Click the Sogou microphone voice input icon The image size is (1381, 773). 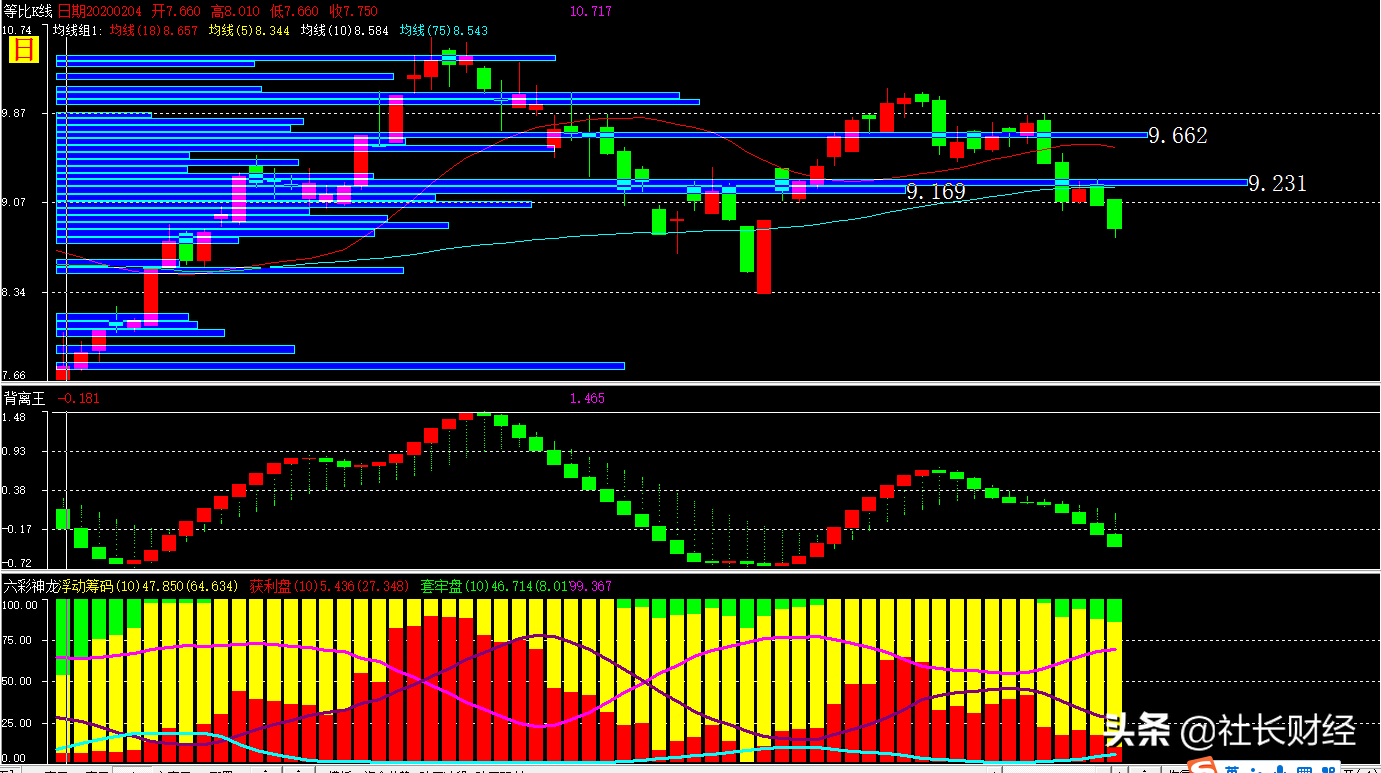(x=1279, y=769)
